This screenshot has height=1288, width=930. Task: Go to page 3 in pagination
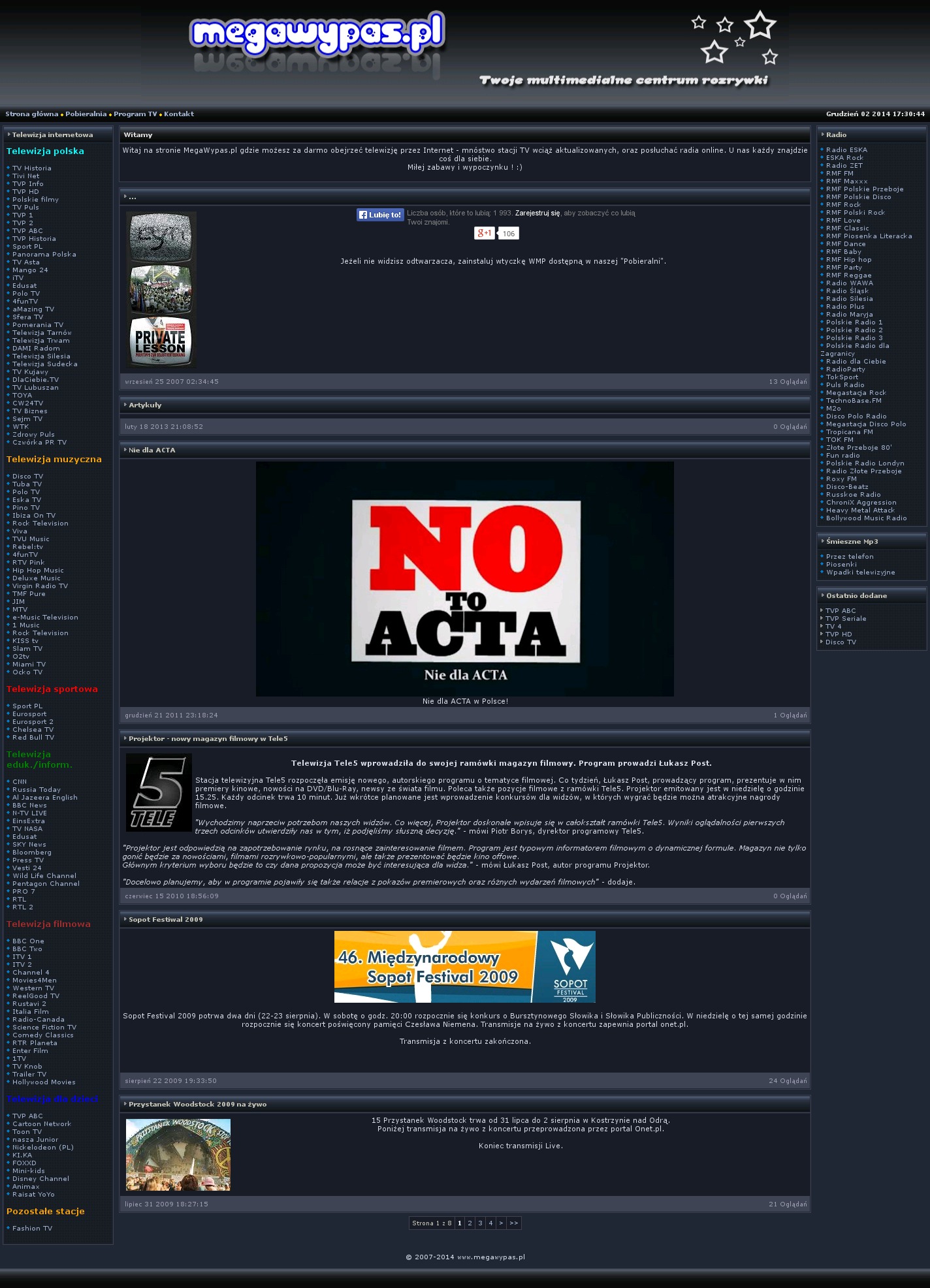[x=480, y=1223]
